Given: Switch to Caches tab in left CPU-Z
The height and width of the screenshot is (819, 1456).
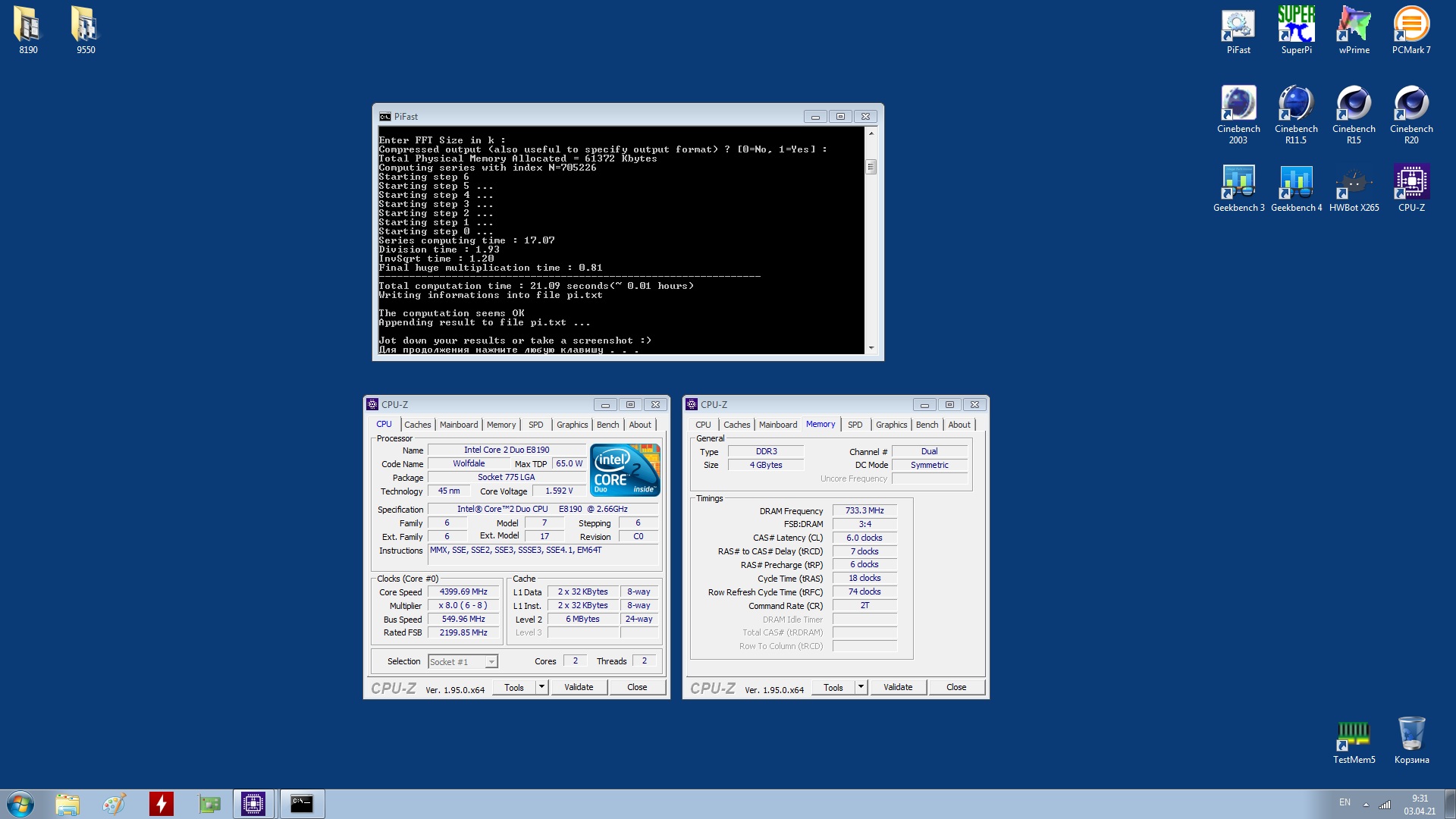Looking at the screenshot, I should 417,425.
